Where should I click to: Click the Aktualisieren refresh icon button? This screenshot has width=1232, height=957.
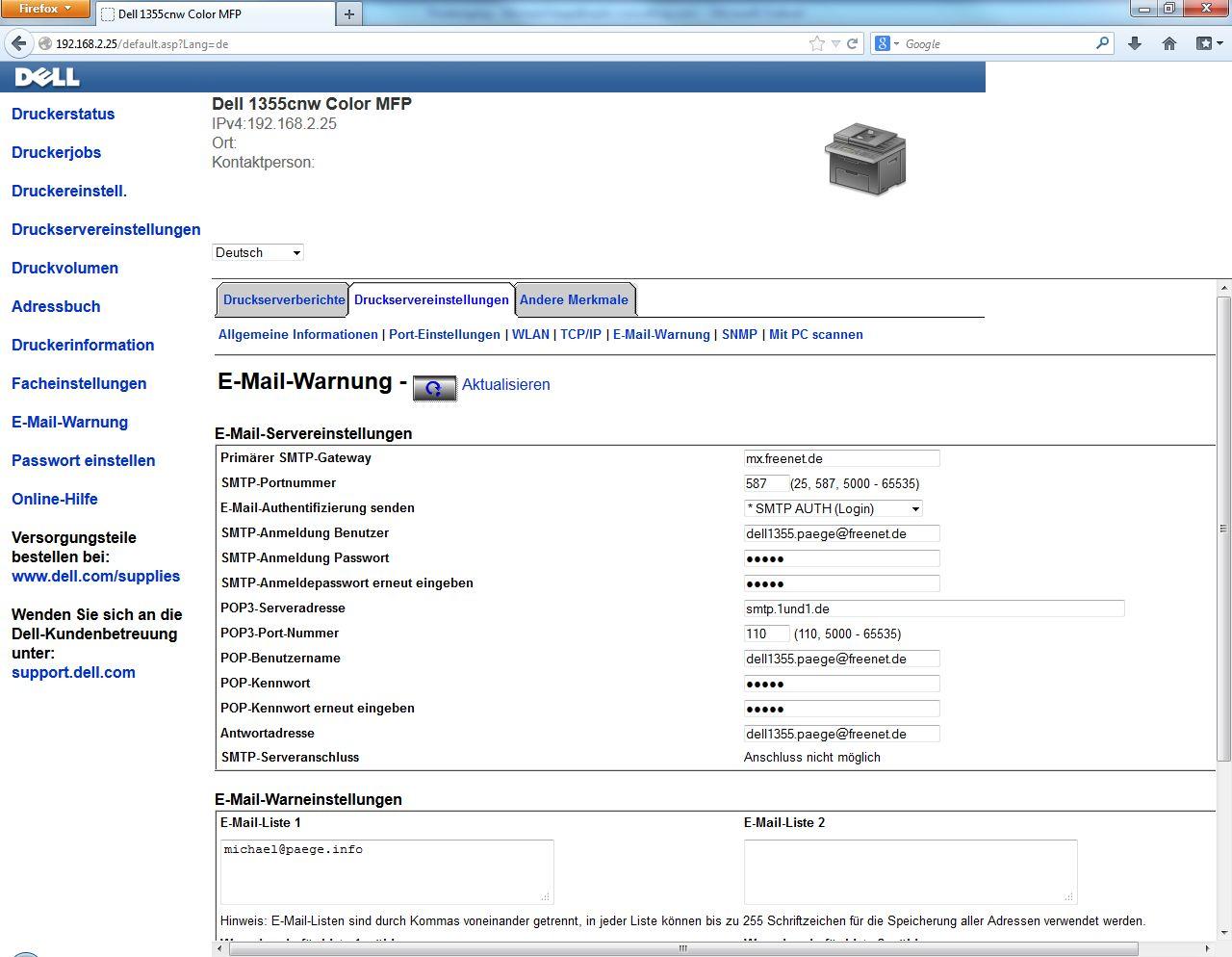click(434, 387)
